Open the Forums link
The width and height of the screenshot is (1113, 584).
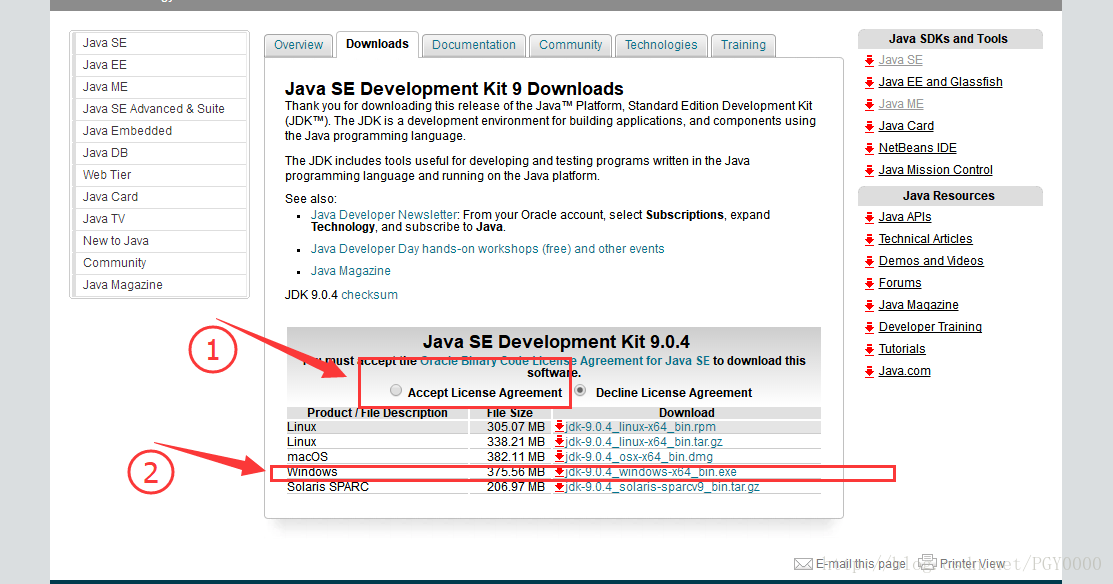(900, 282)
